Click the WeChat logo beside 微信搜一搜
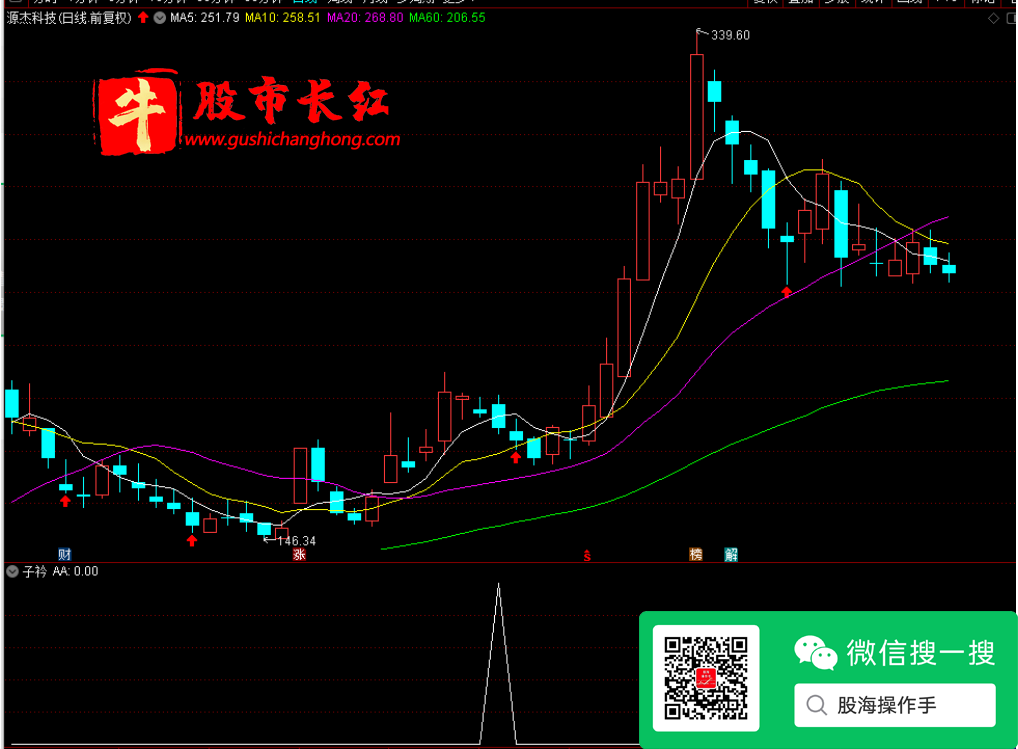This screenshot has height=749, width=1018. pos(815,653)
